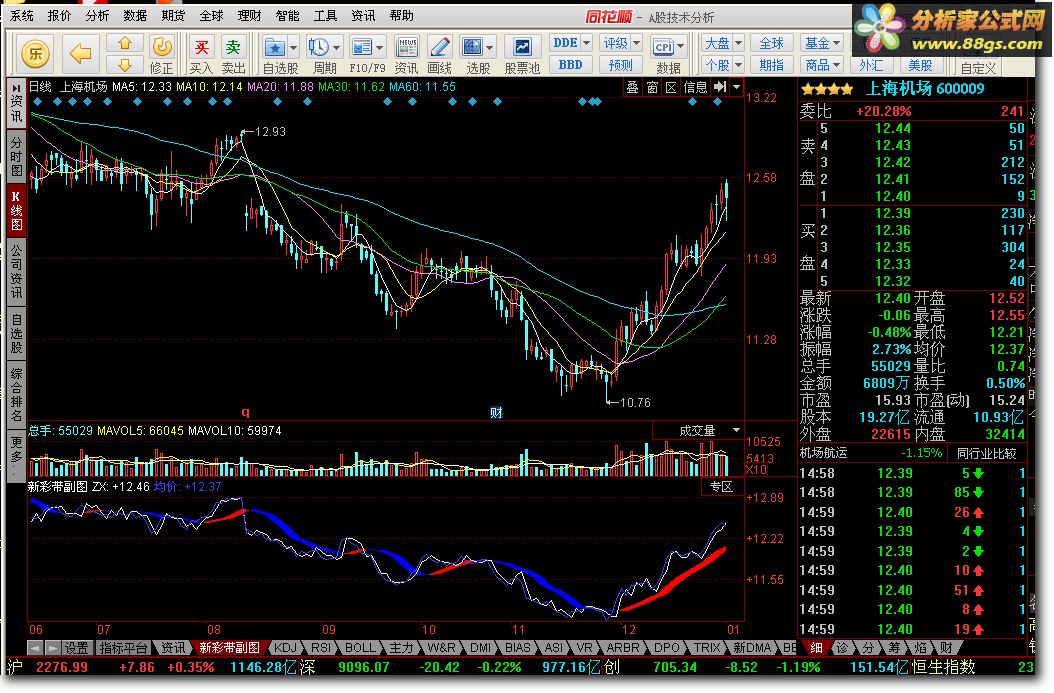This screenshot has width=1054, height=693.
Task: Click the 周期 clock icon
Action: click(318, 47)
